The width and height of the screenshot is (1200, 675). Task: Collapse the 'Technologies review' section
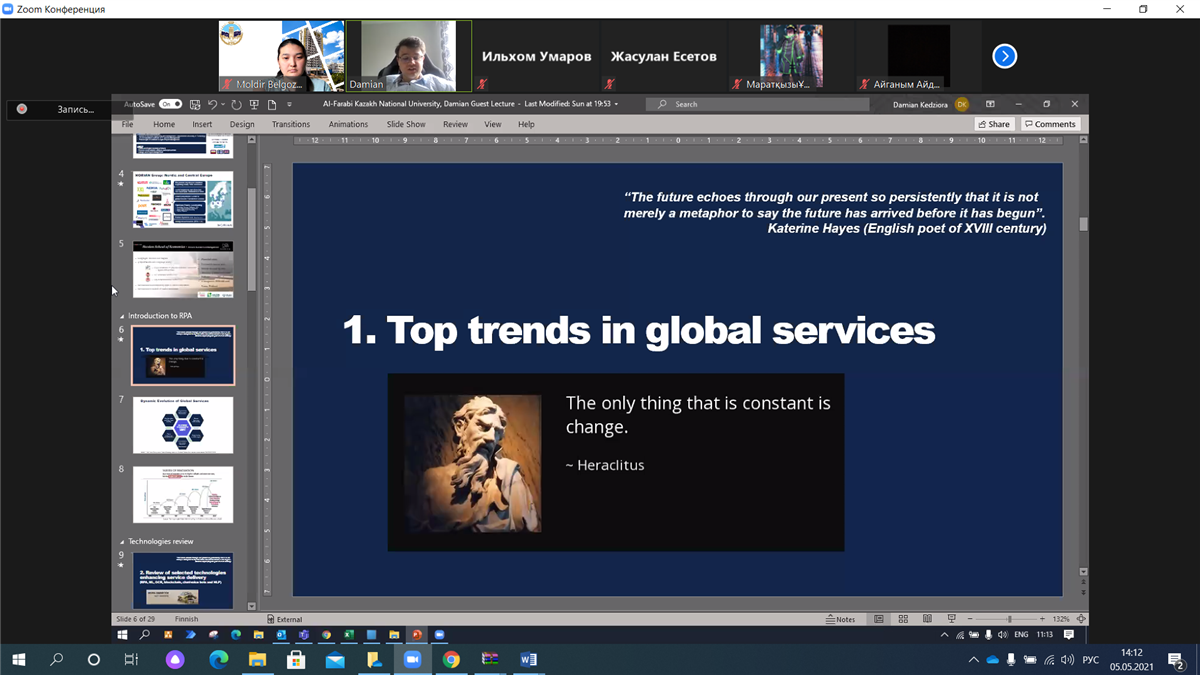[123, 542]
